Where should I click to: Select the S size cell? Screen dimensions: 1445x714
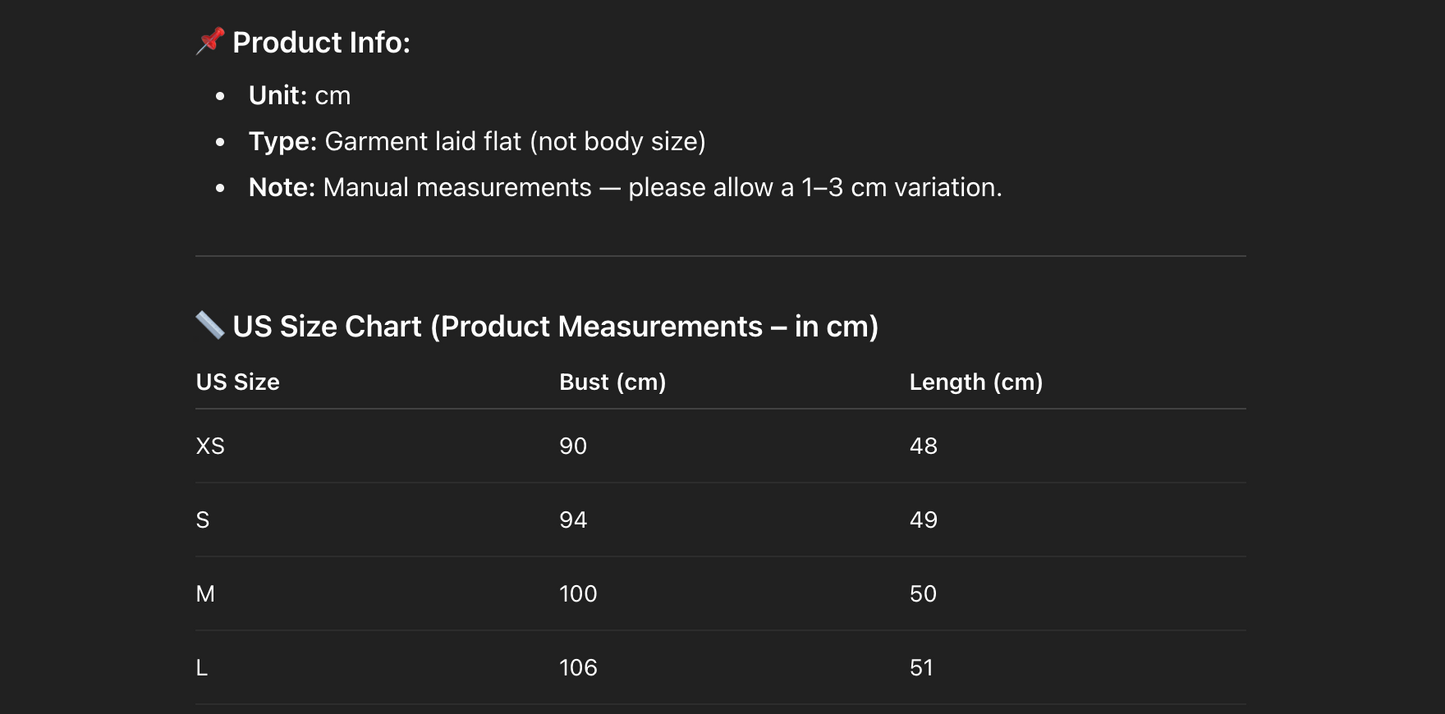(x=203, y=520)
